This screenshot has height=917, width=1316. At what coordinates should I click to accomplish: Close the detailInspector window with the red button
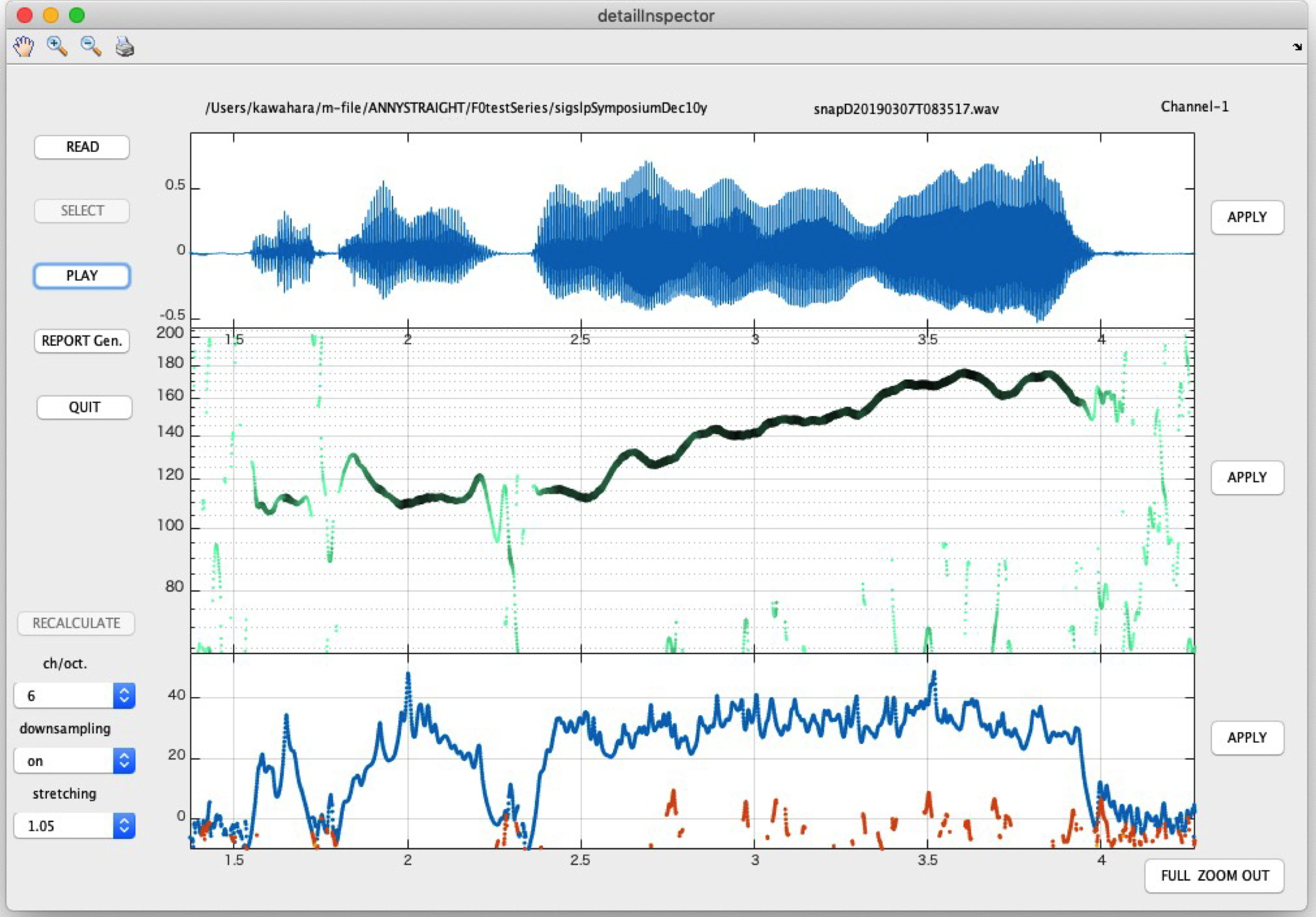pyautogui.click(x=24, y=15)
